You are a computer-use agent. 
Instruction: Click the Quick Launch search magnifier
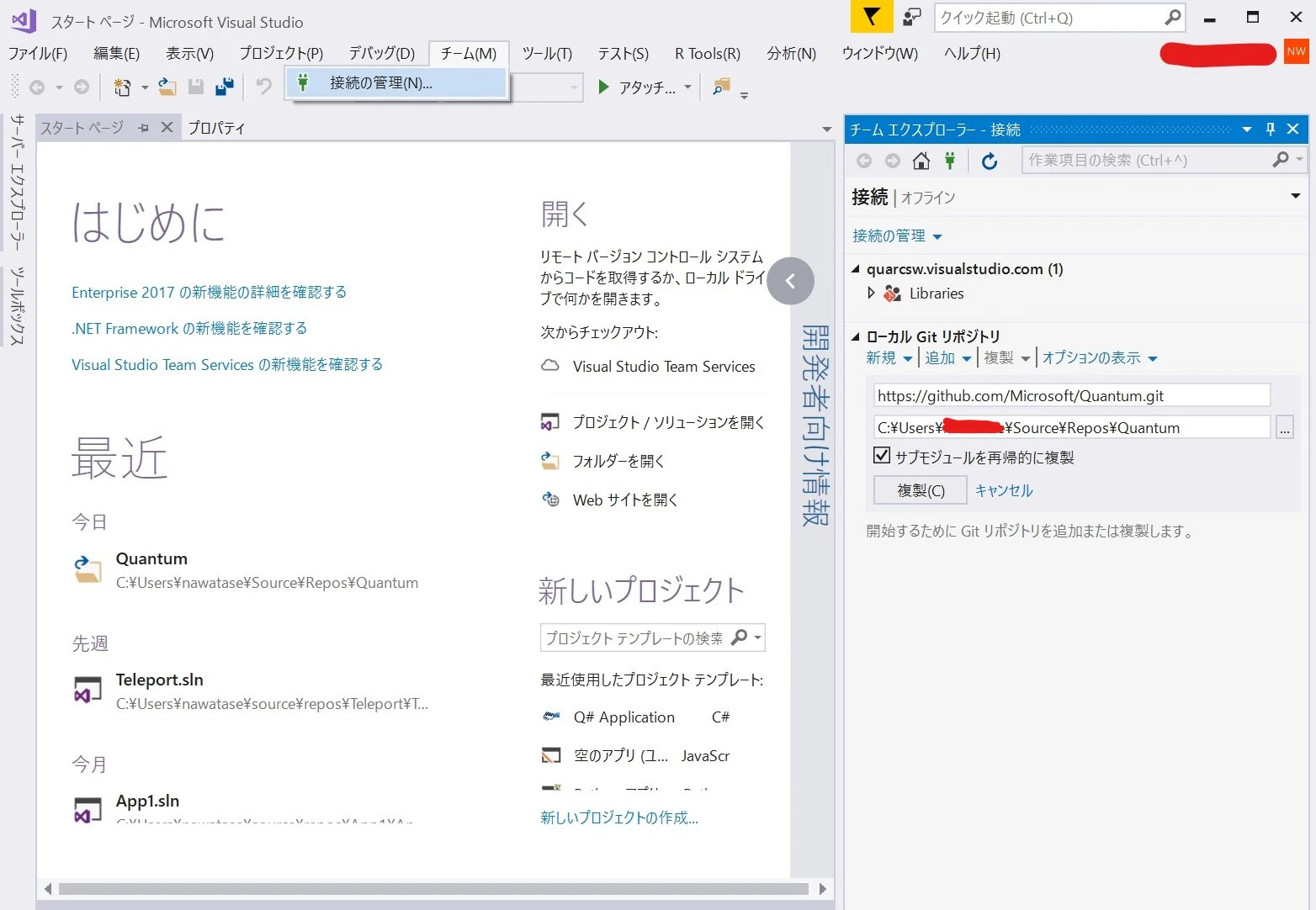tap(1173, 18)
